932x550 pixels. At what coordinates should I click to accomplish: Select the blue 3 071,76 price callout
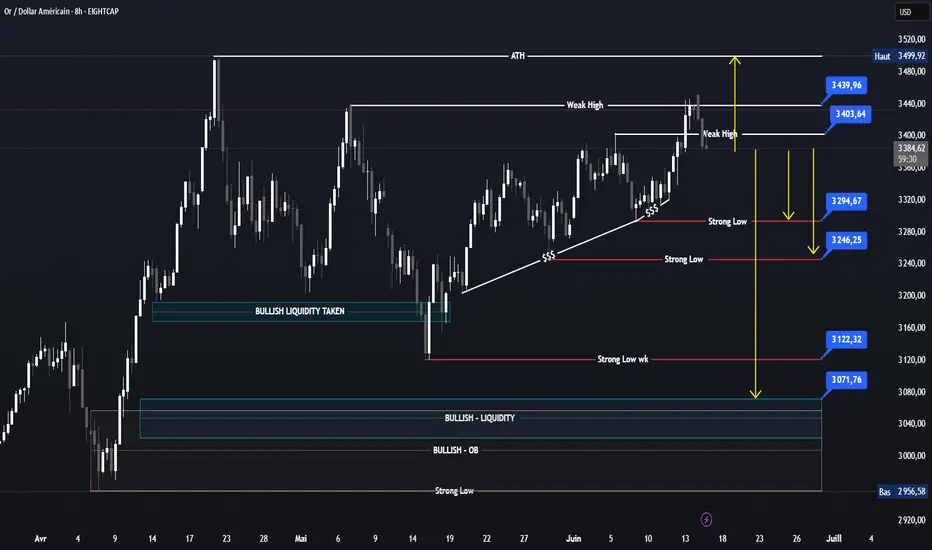coord(846,379)
